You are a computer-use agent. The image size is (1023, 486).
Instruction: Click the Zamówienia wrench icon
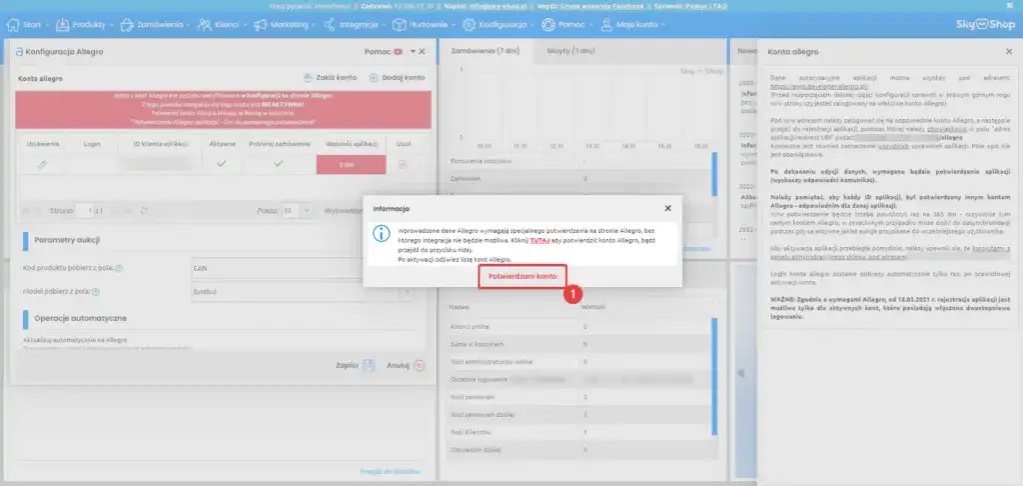click(x=127, y=25)
